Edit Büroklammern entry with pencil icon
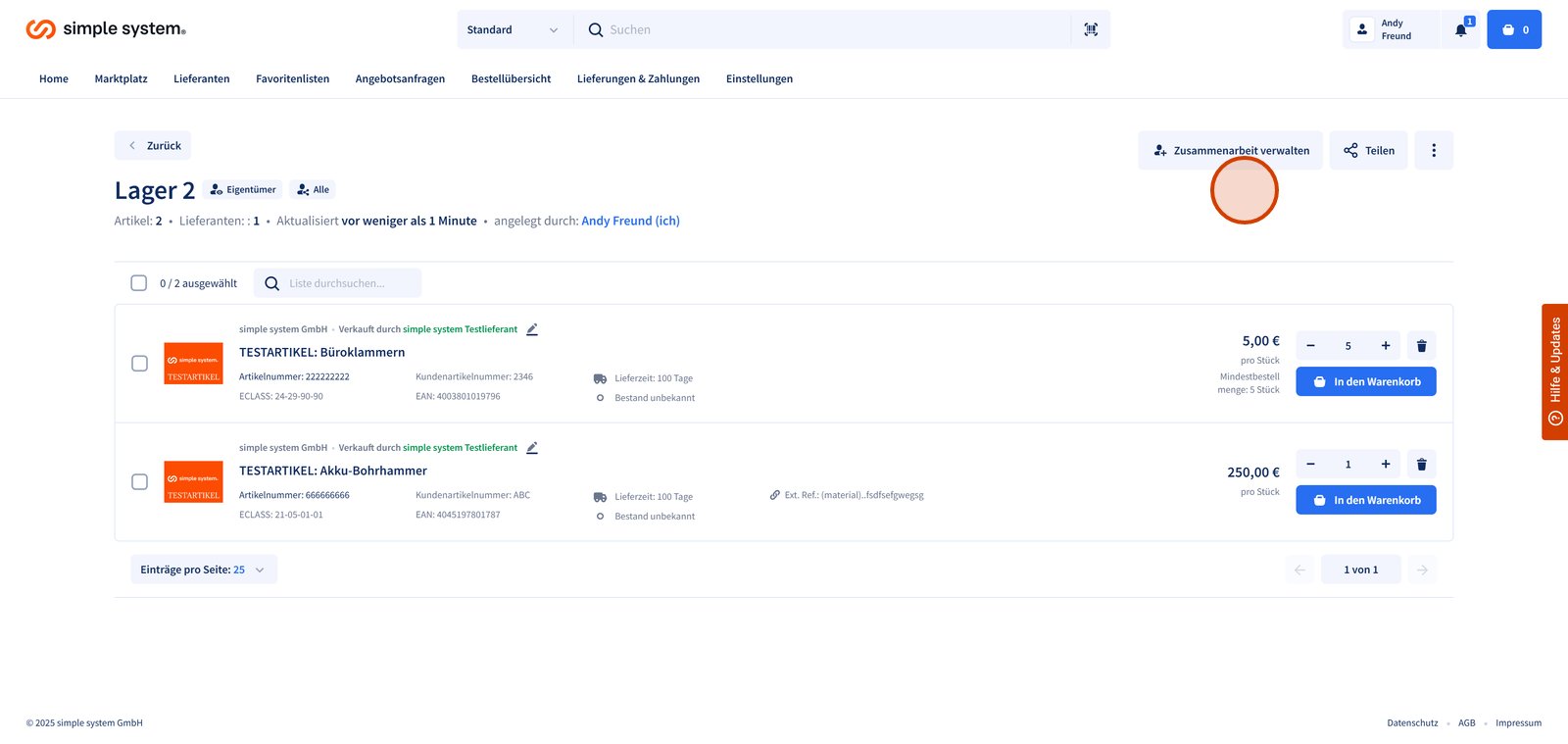 [532, 329]
